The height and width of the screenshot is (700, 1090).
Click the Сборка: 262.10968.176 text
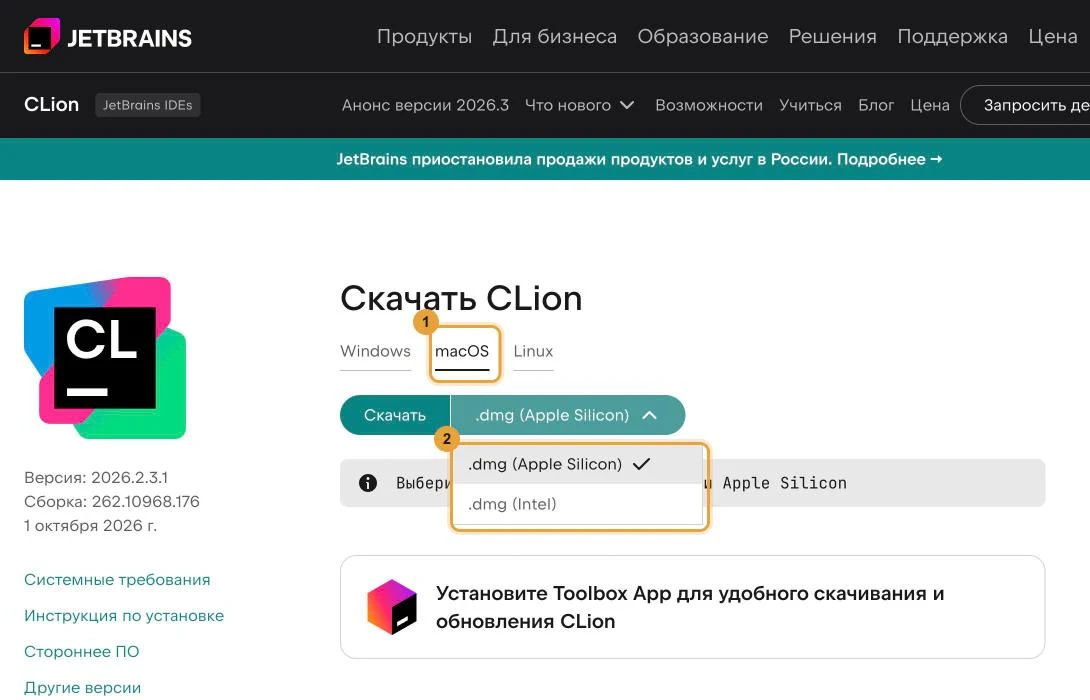pyautogui.click(x=111, y=501)
